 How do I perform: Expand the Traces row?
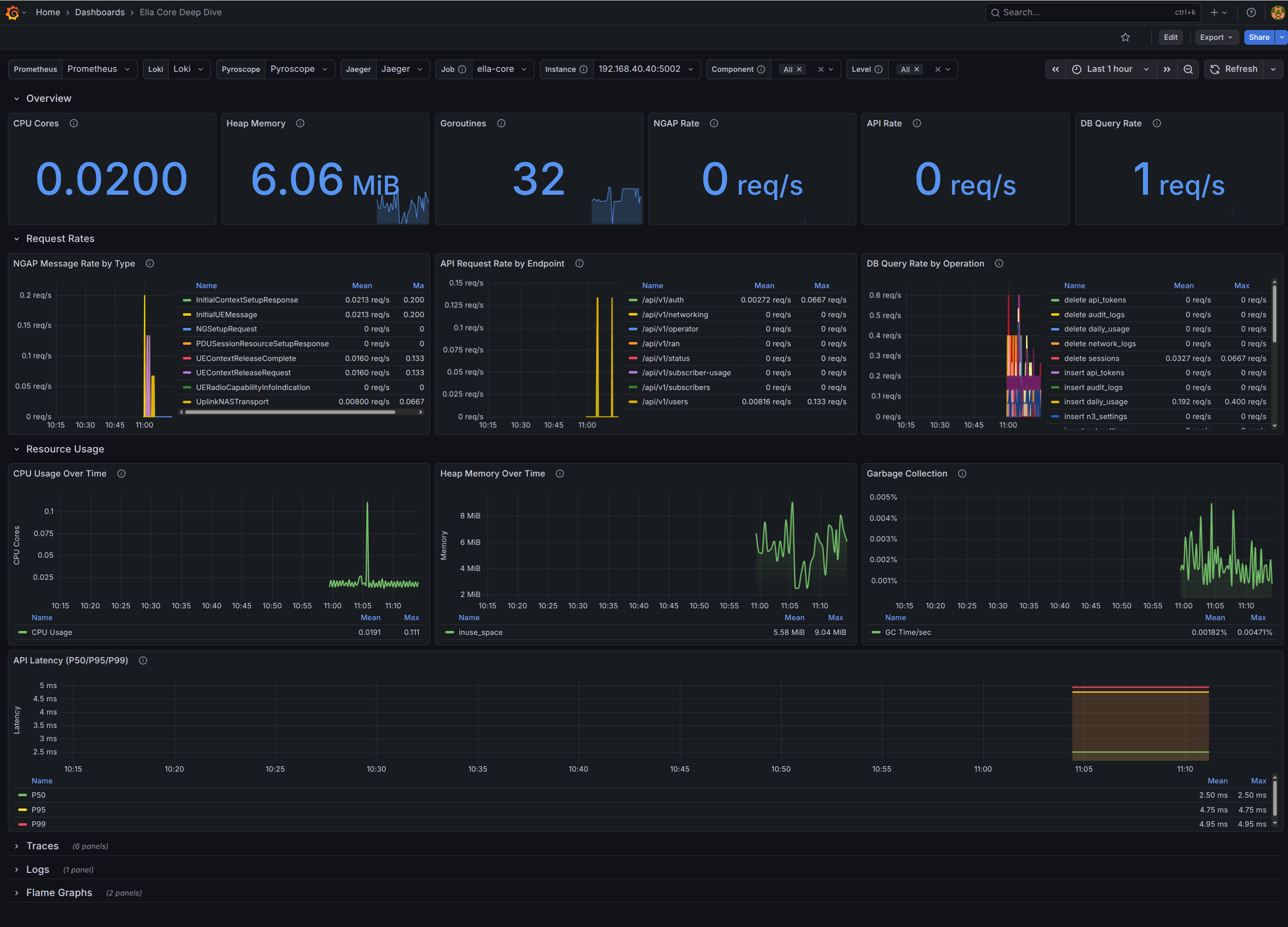coord(42,846)
